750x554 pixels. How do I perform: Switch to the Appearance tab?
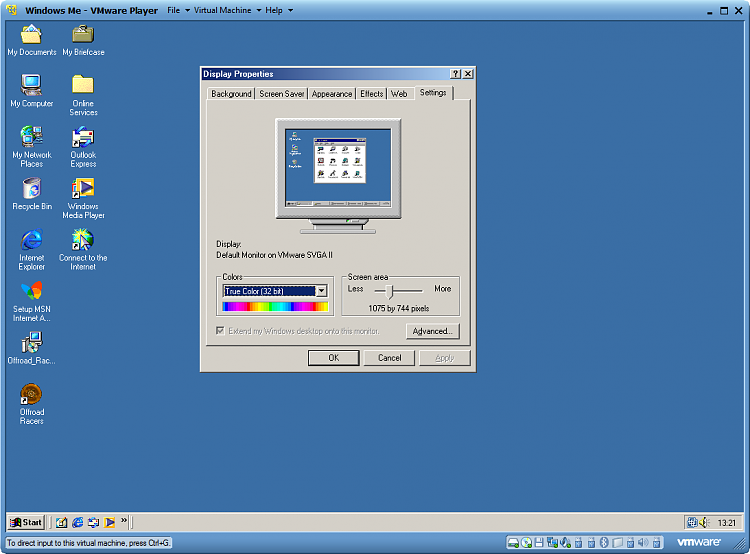pos(331,94)
